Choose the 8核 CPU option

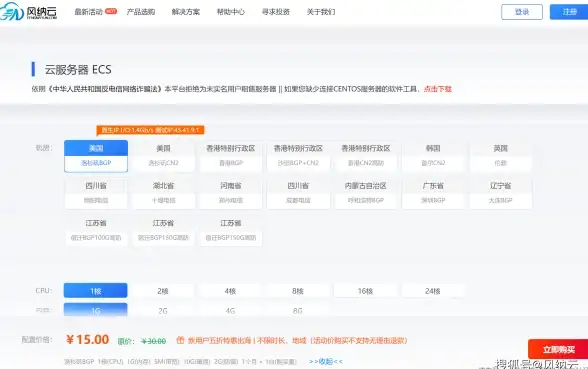click(298, 291)
